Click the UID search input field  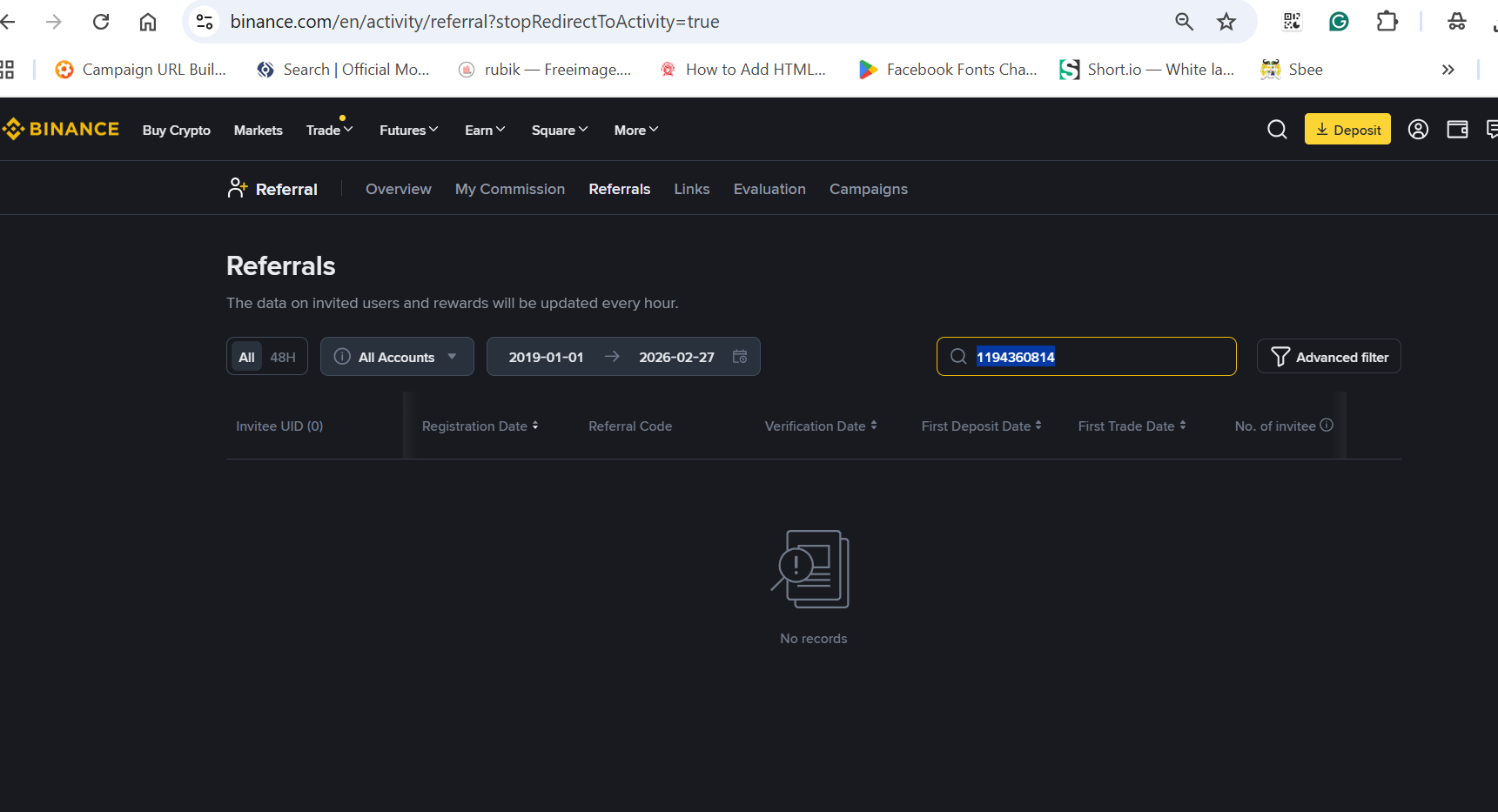[x=1086, y=357]
